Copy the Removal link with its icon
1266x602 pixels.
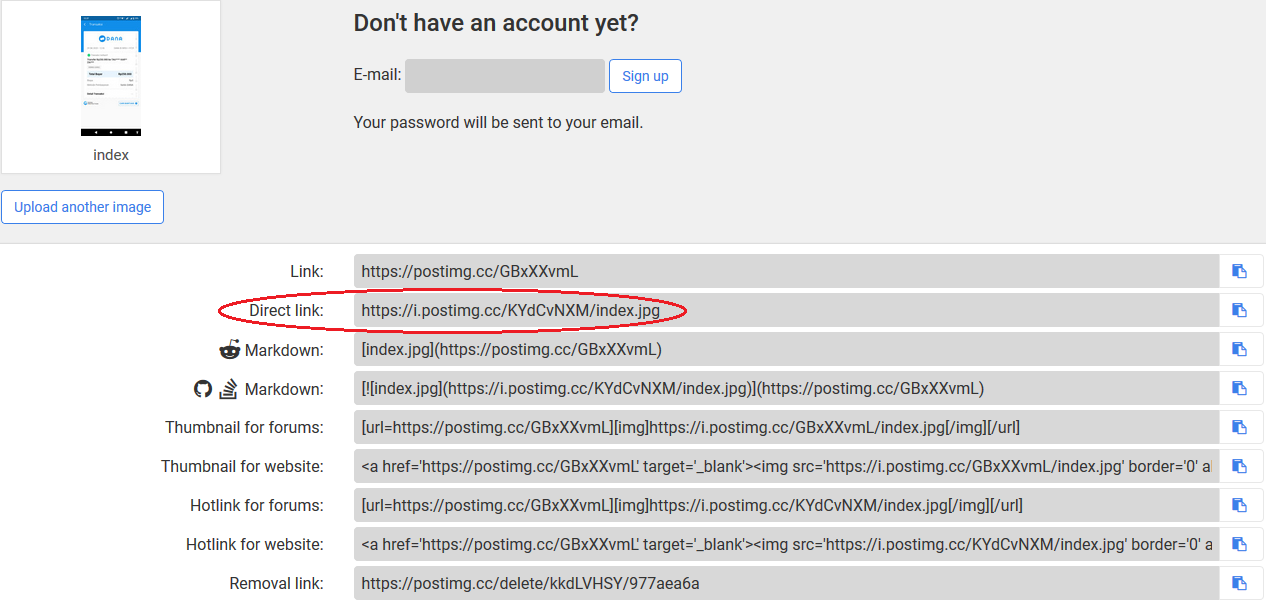click(x=1240, y=583)
